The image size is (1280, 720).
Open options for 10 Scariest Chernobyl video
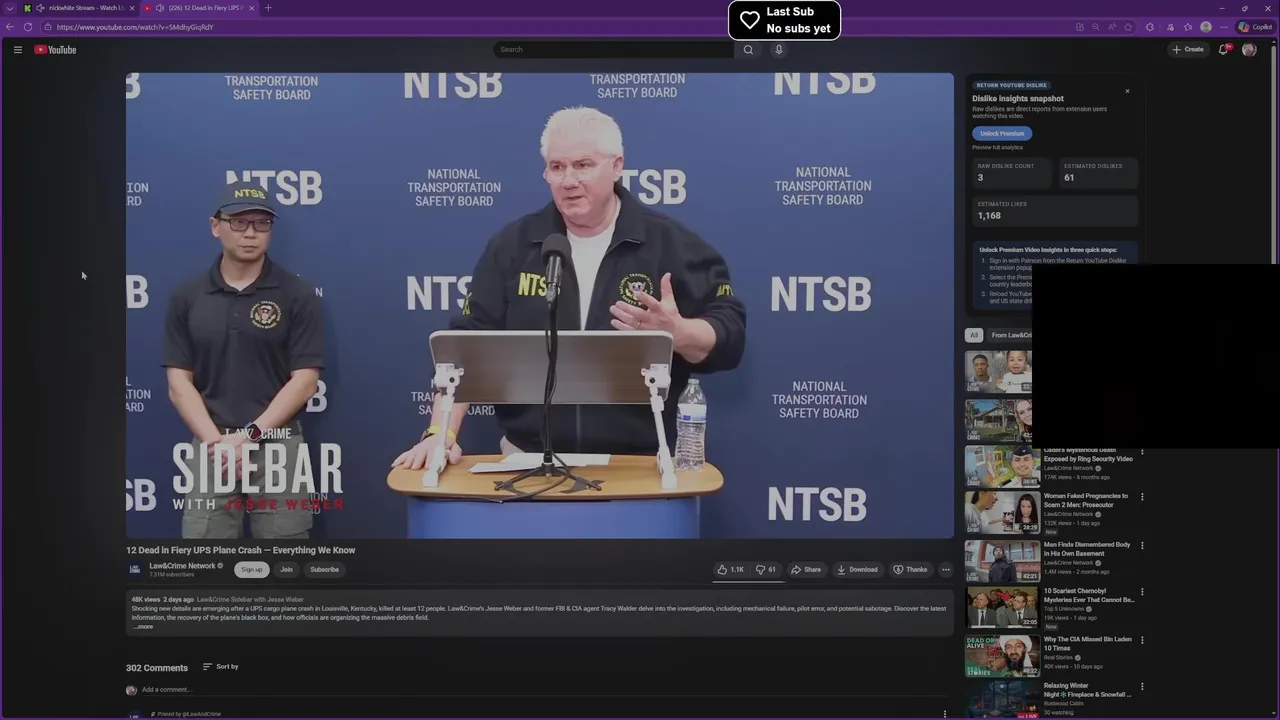pos(1142,592)
